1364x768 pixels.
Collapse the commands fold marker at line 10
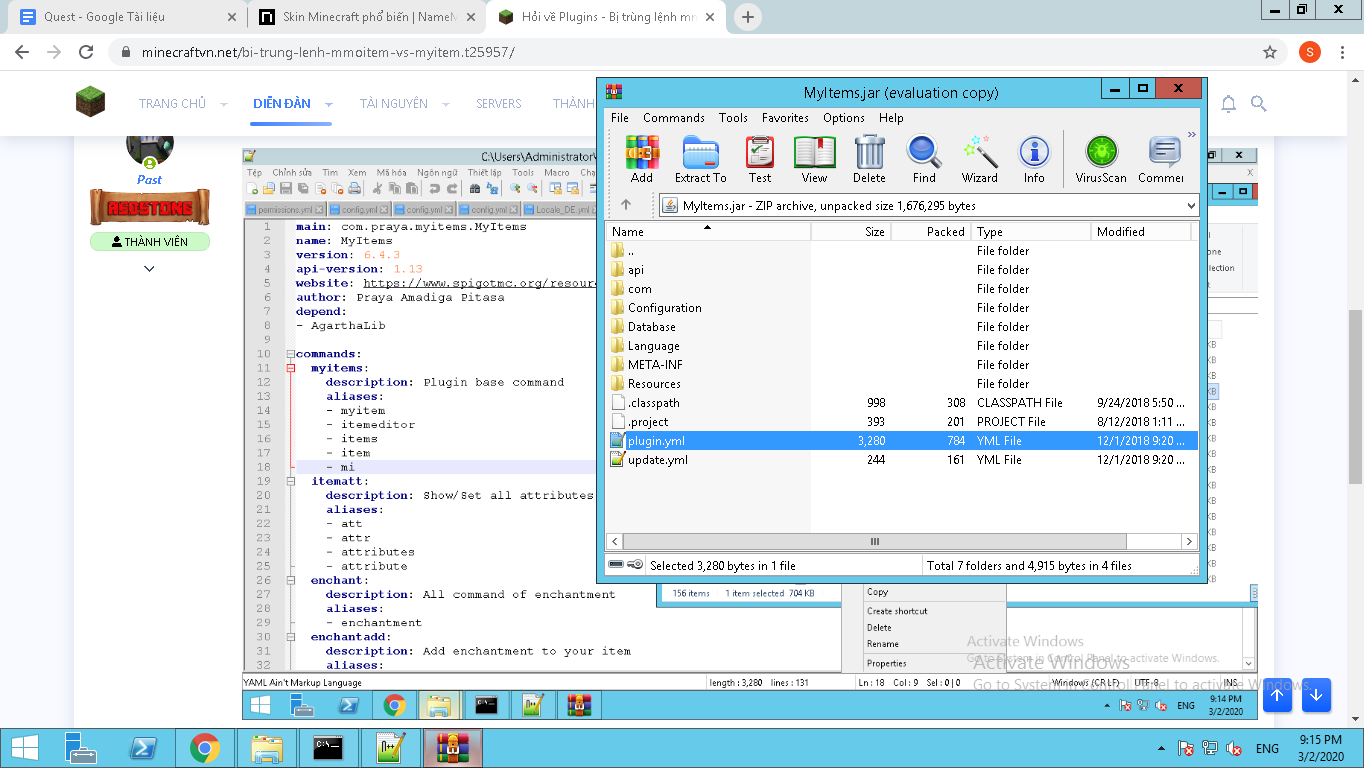coord(291,354)
